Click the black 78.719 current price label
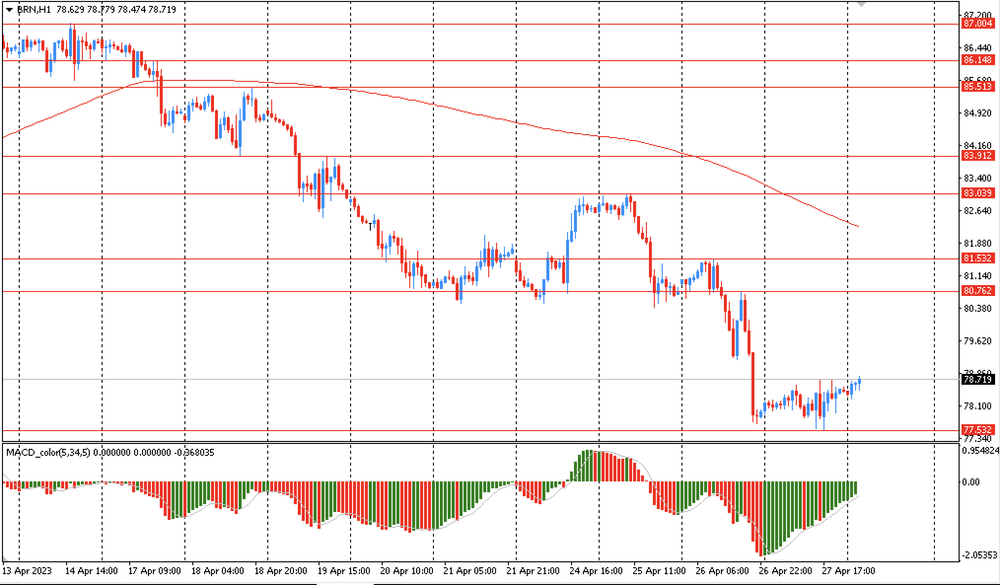 978,380
